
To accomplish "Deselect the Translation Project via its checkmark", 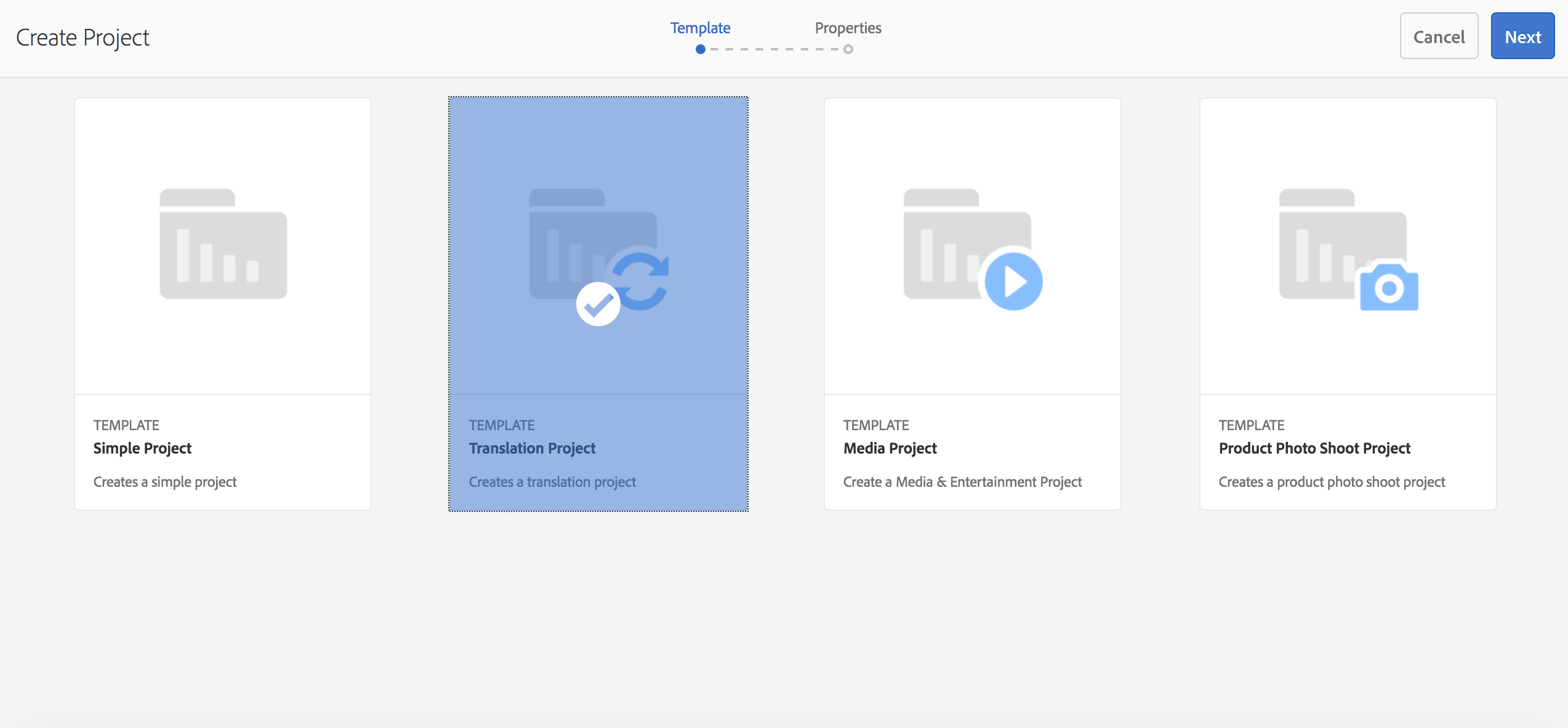I will pos(598,304).
